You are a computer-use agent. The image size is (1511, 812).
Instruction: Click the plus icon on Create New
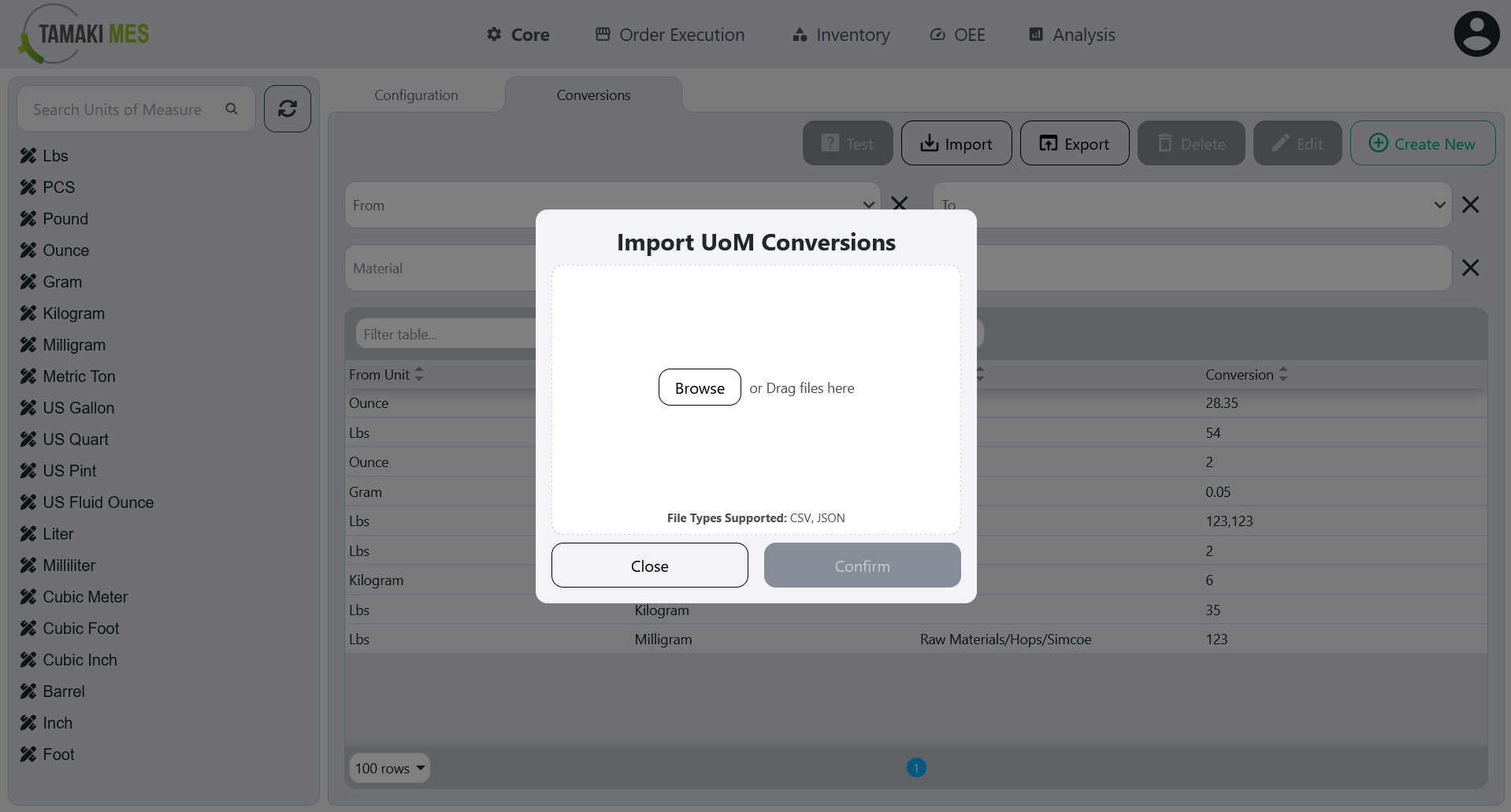pos(1375,143)
